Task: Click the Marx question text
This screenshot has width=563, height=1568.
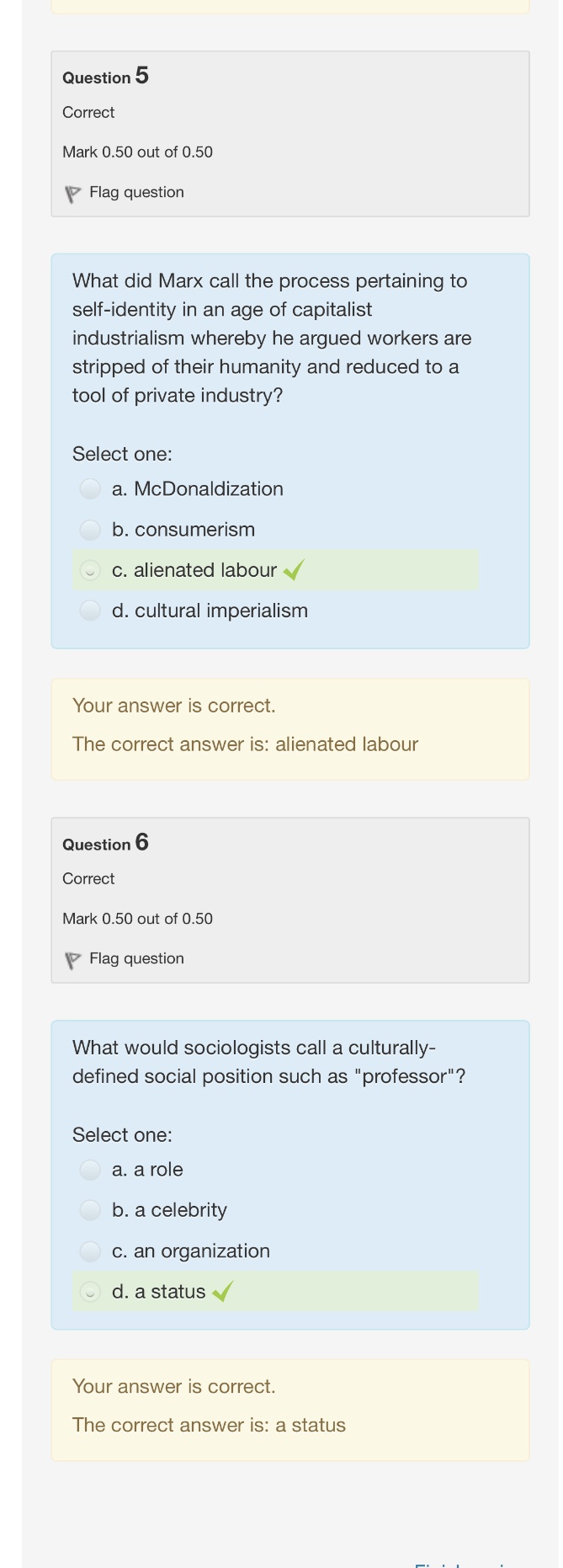Action: tap(271, 338)
